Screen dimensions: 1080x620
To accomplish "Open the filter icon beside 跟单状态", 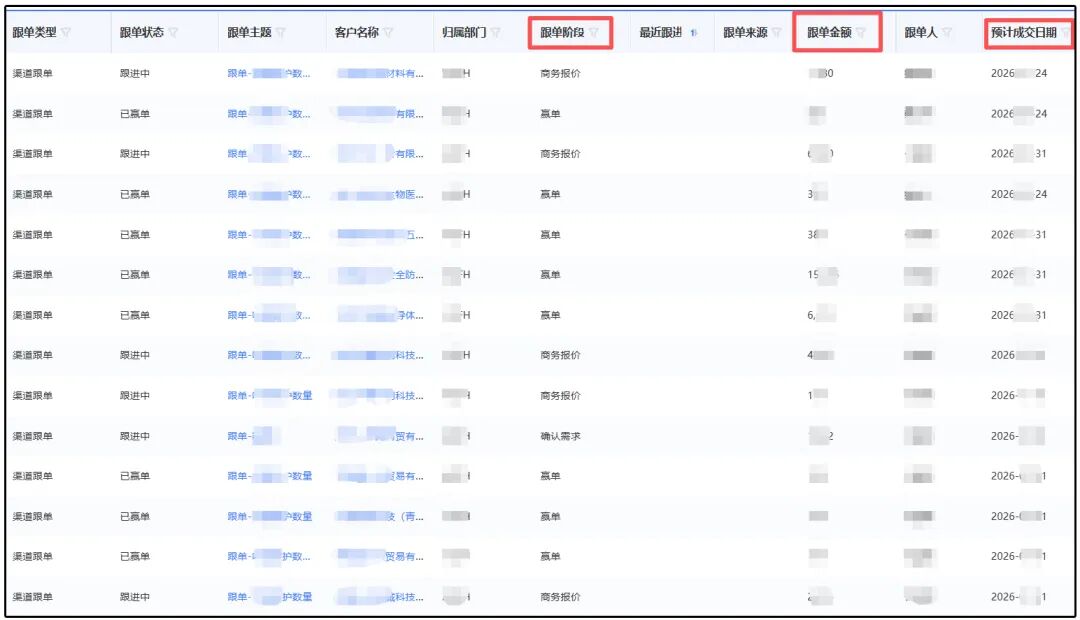I will 174,32.
